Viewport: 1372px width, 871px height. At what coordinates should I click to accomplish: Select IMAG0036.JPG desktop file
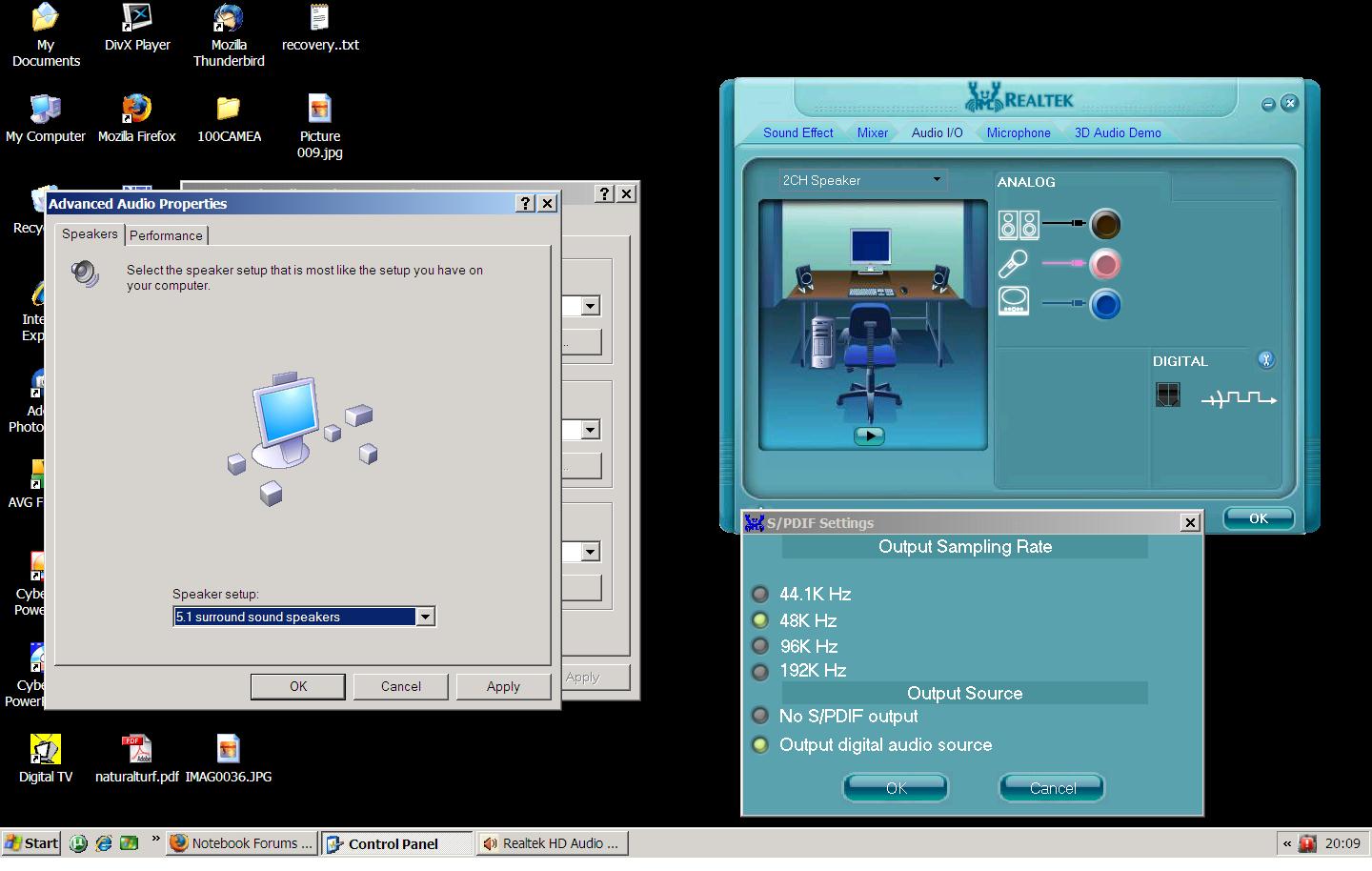(229, 760)
